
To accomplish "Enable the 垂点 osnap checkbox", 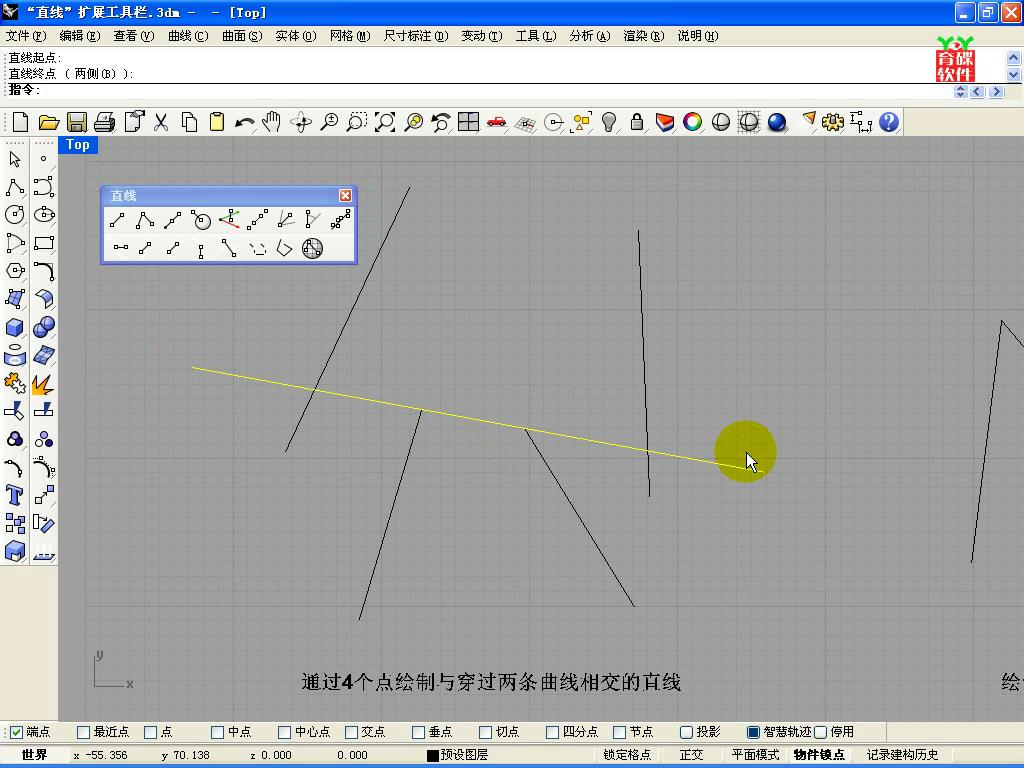I will coord(418,732).
